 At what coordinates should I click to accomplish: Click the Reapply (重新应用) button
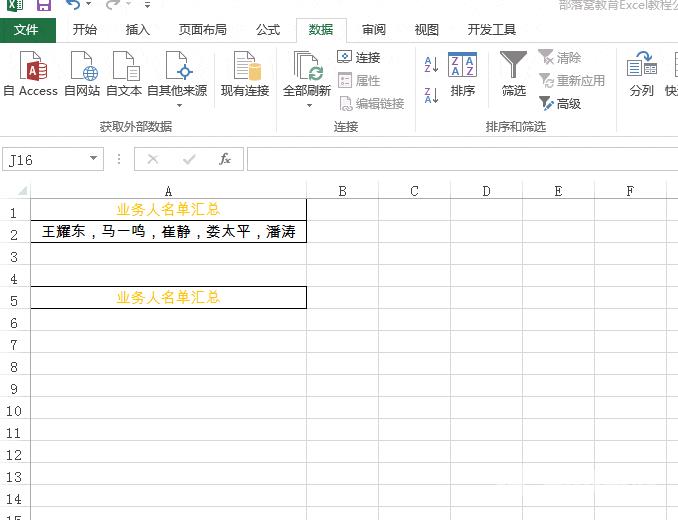point(572,80)
